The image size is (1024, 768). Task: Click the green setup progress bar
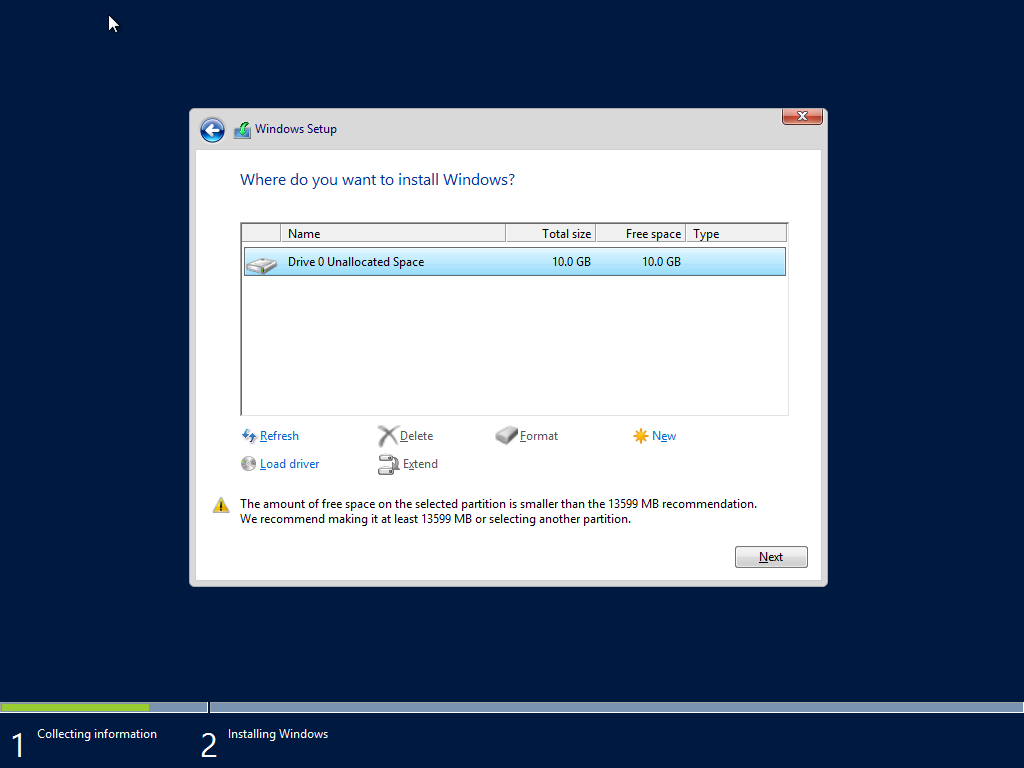pyautogui.click(x=75, y=707)
